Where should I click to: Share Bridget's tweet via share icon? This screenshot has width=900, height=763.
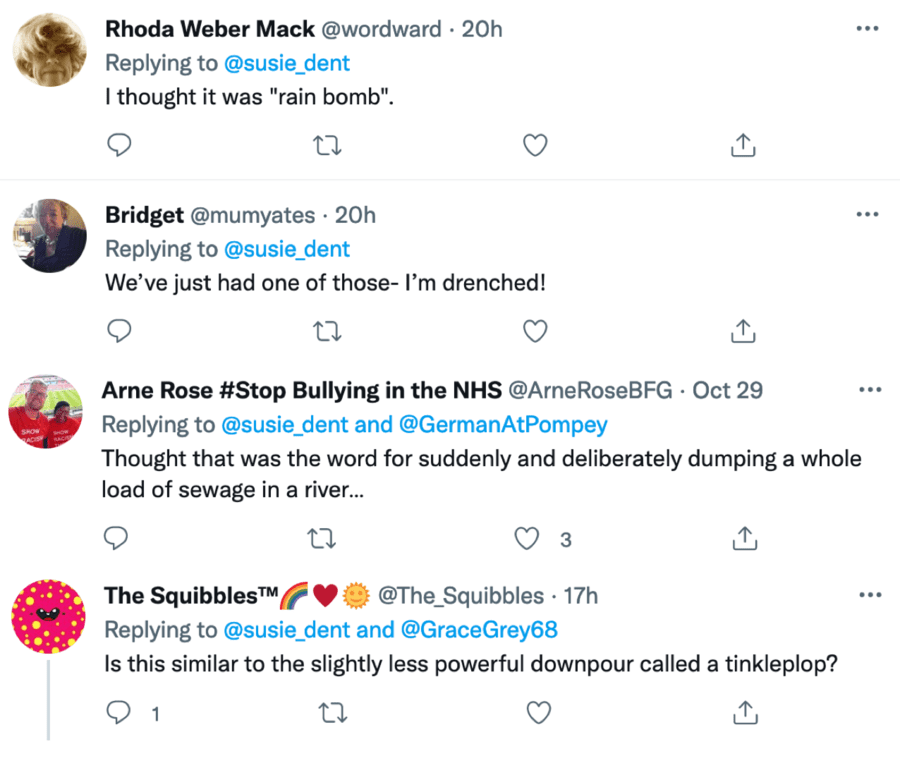click(x=742, y=329)
